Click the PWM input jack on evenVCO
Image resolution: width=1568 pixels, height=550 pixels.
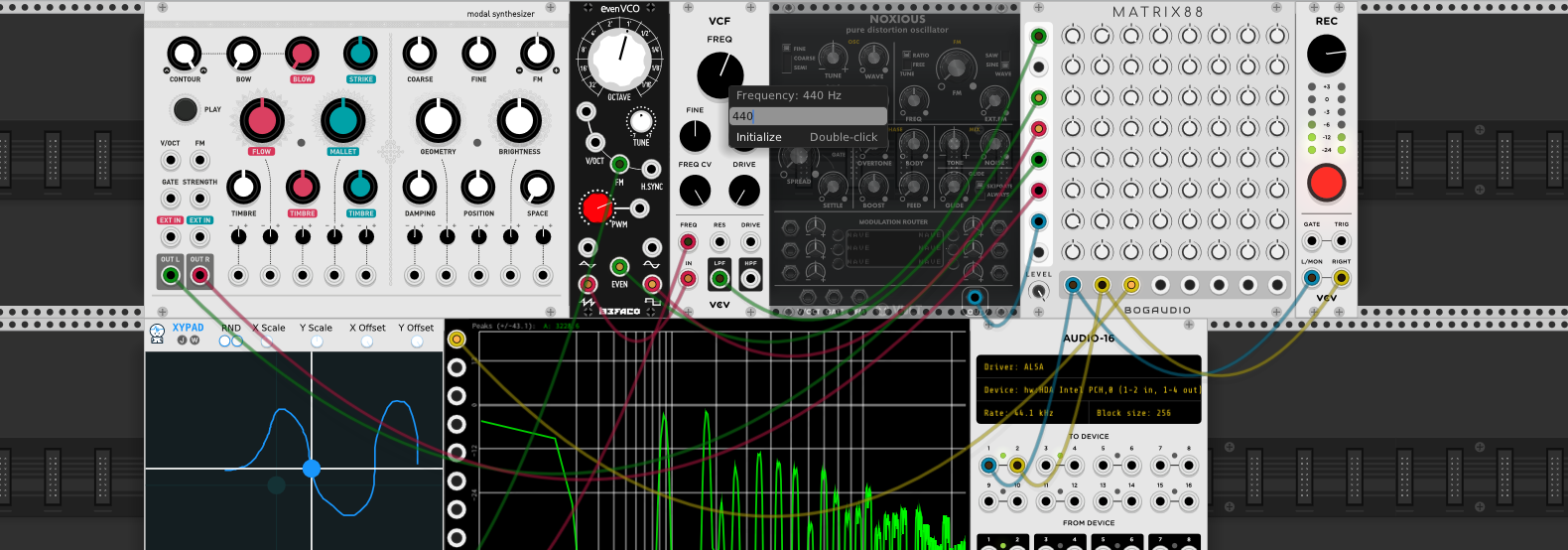point(640,207)
